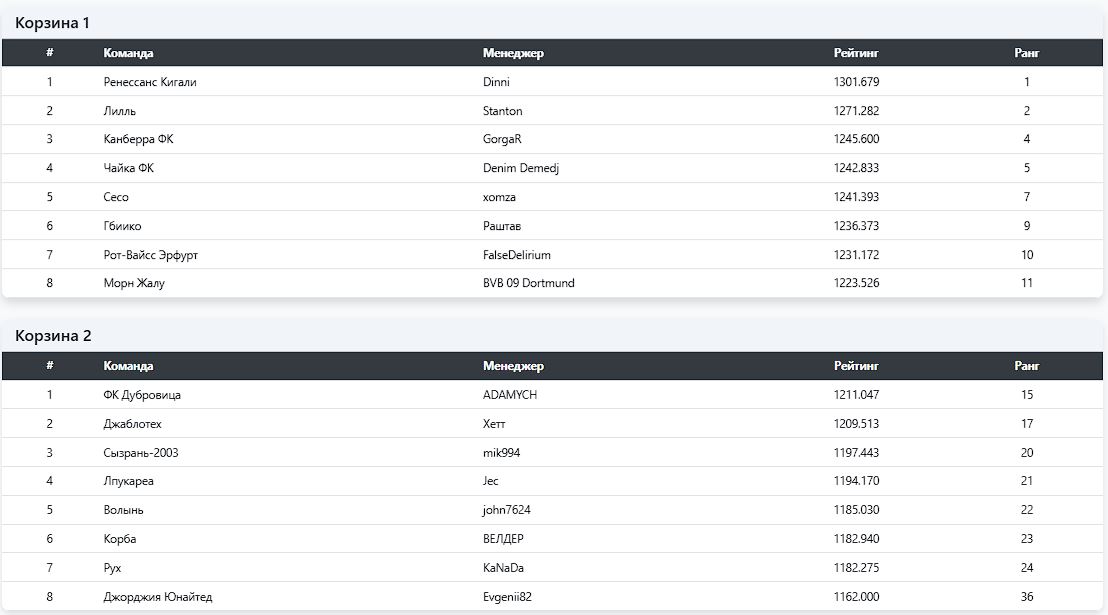Open manager Dinni profile
This screenshot has height=615, width=1108.
pyautogui.click(x=496, y=82)
